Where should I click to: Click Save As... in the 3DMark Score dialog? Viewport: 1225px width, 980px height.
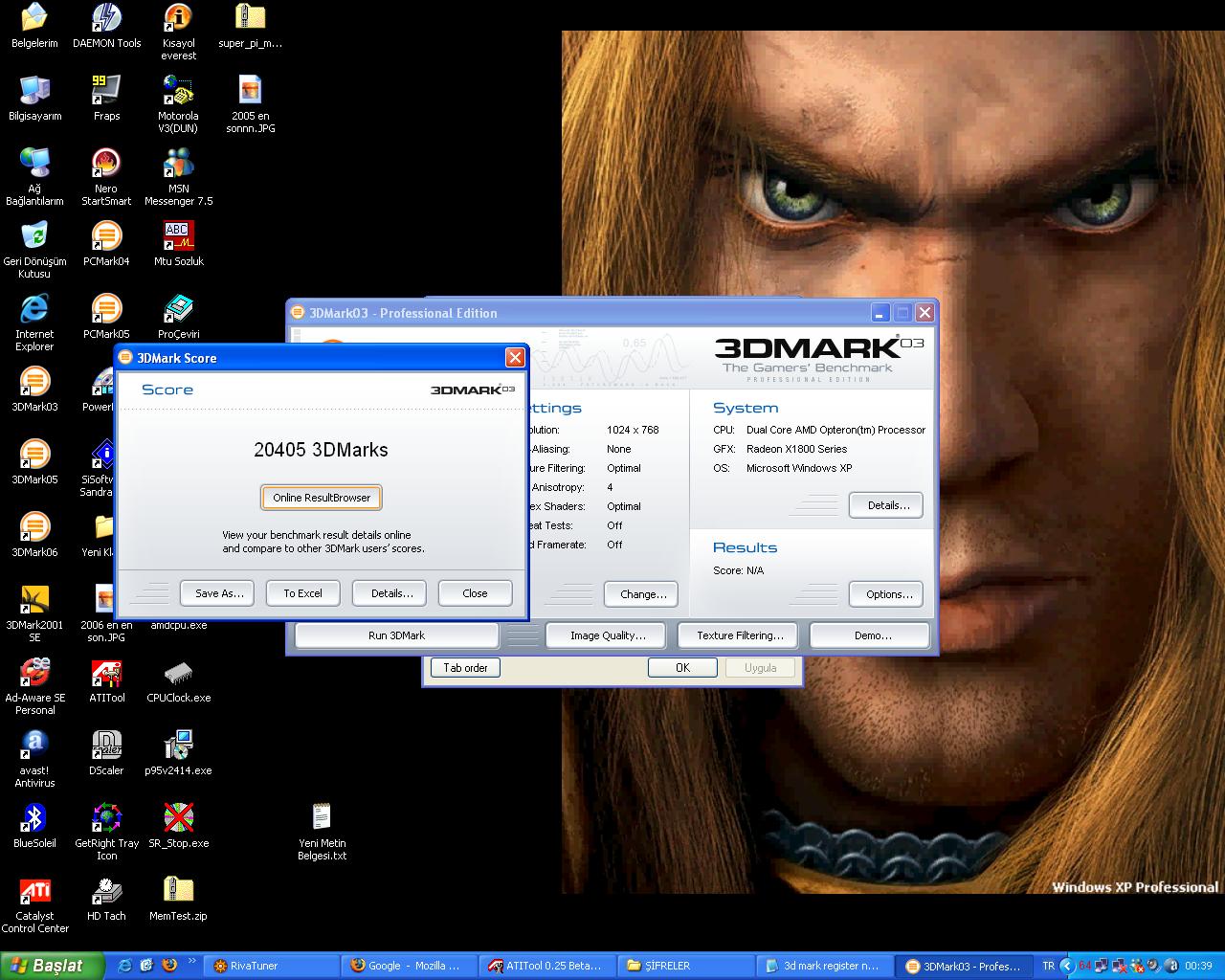219,593
